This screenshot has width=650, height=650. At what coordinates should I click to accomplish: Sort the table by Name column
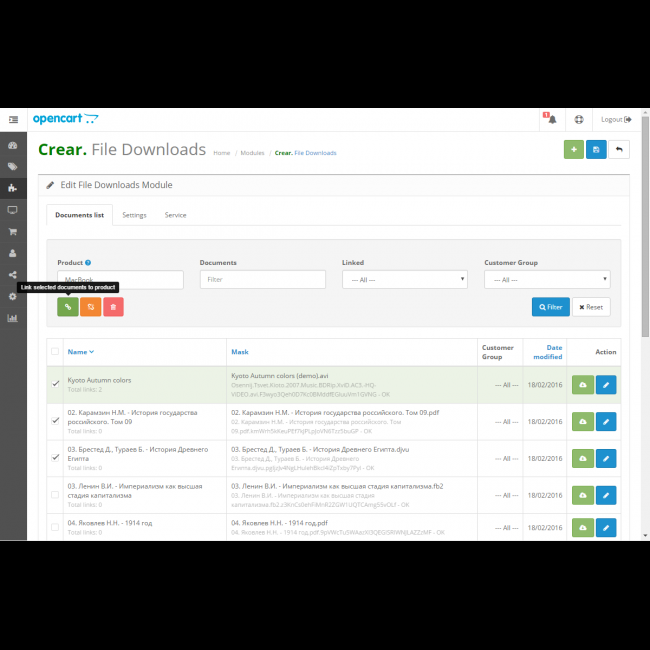pos(80,352)
